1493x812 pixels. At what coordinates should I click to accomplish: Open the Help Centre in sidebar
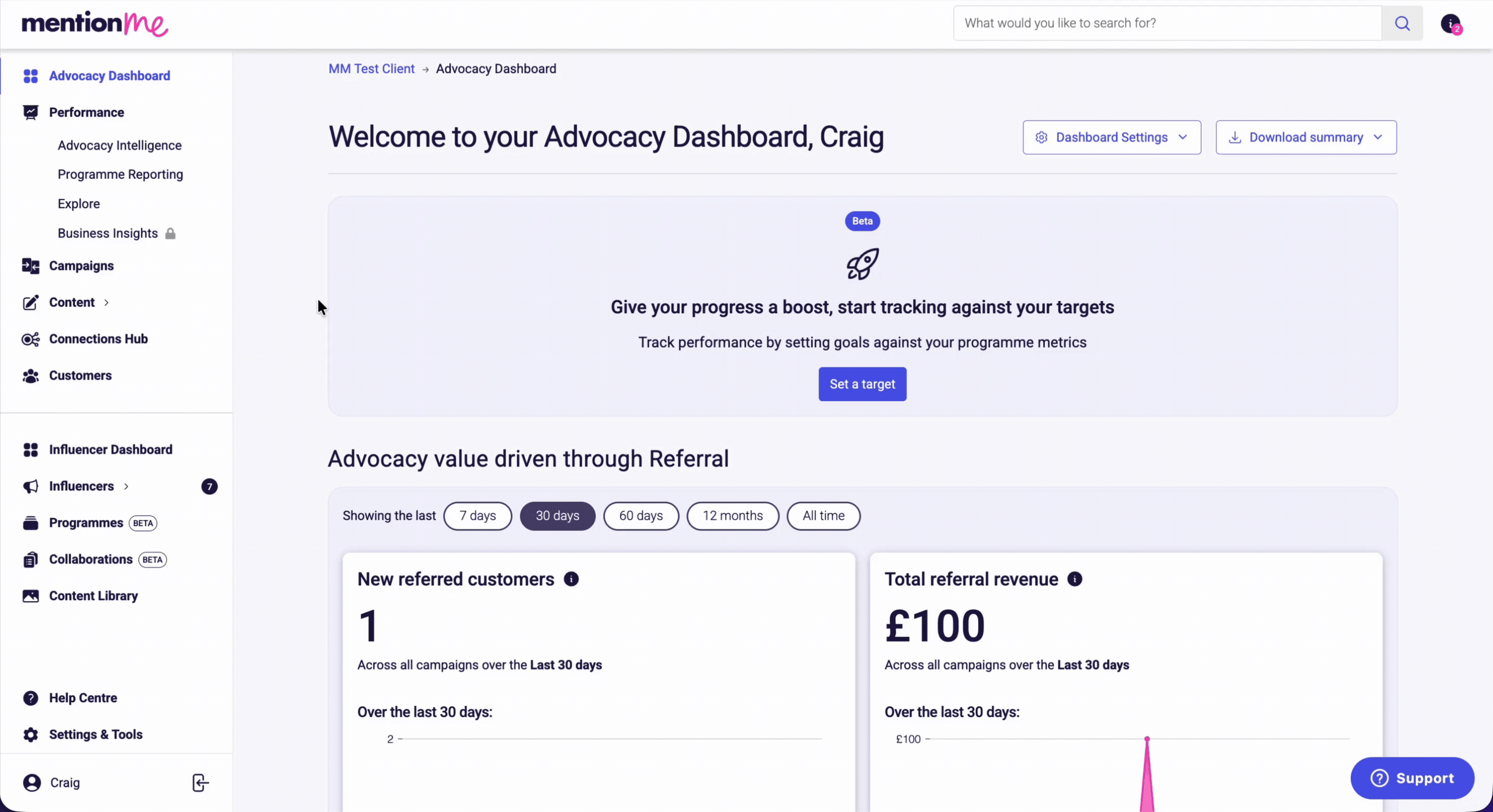click(83, 698)
